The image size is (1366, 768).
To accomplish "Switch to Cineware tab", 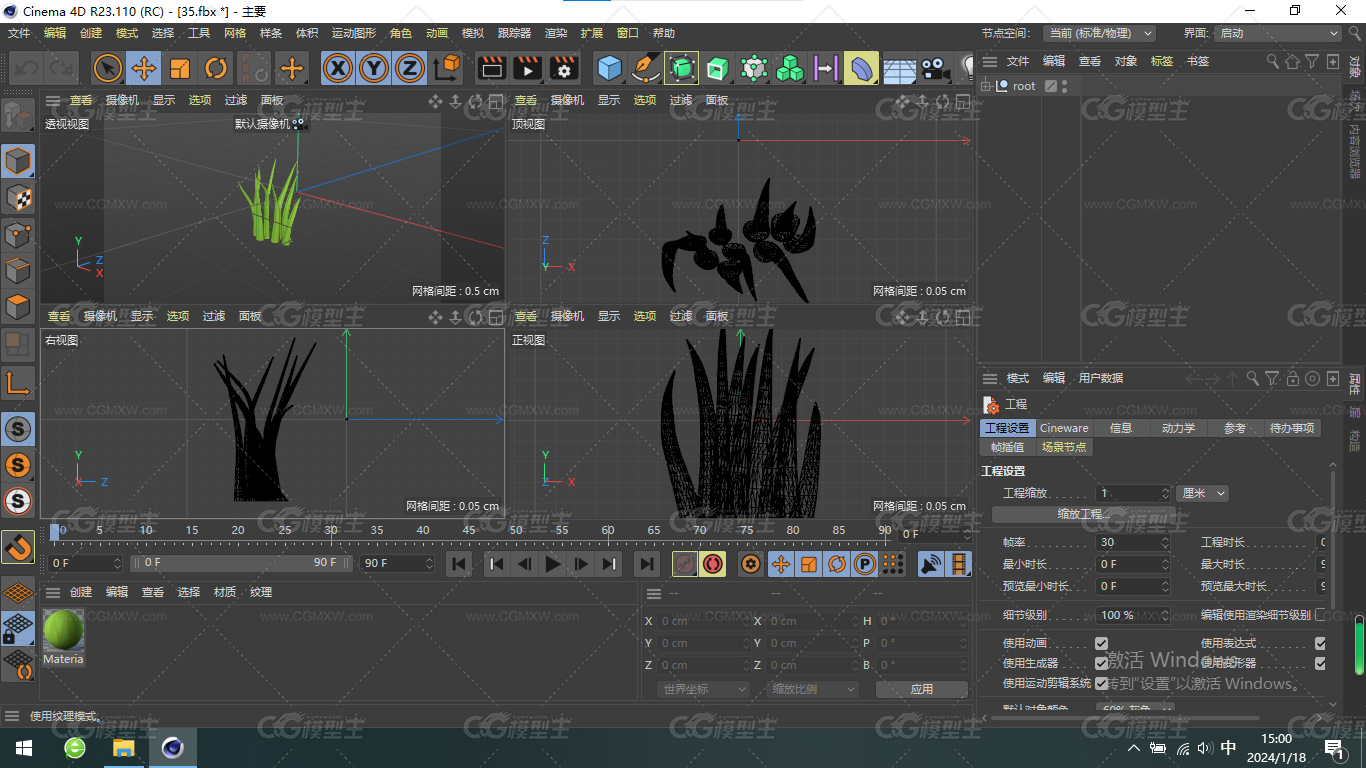I will click(x=1064, y=428).
